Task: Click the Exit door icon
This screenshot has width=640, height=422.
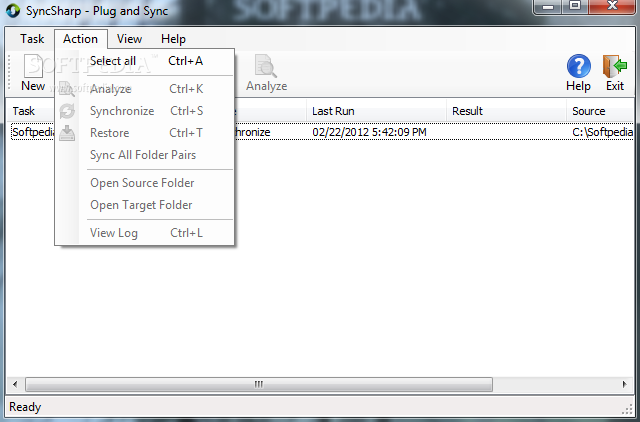Action: [615, 73]
